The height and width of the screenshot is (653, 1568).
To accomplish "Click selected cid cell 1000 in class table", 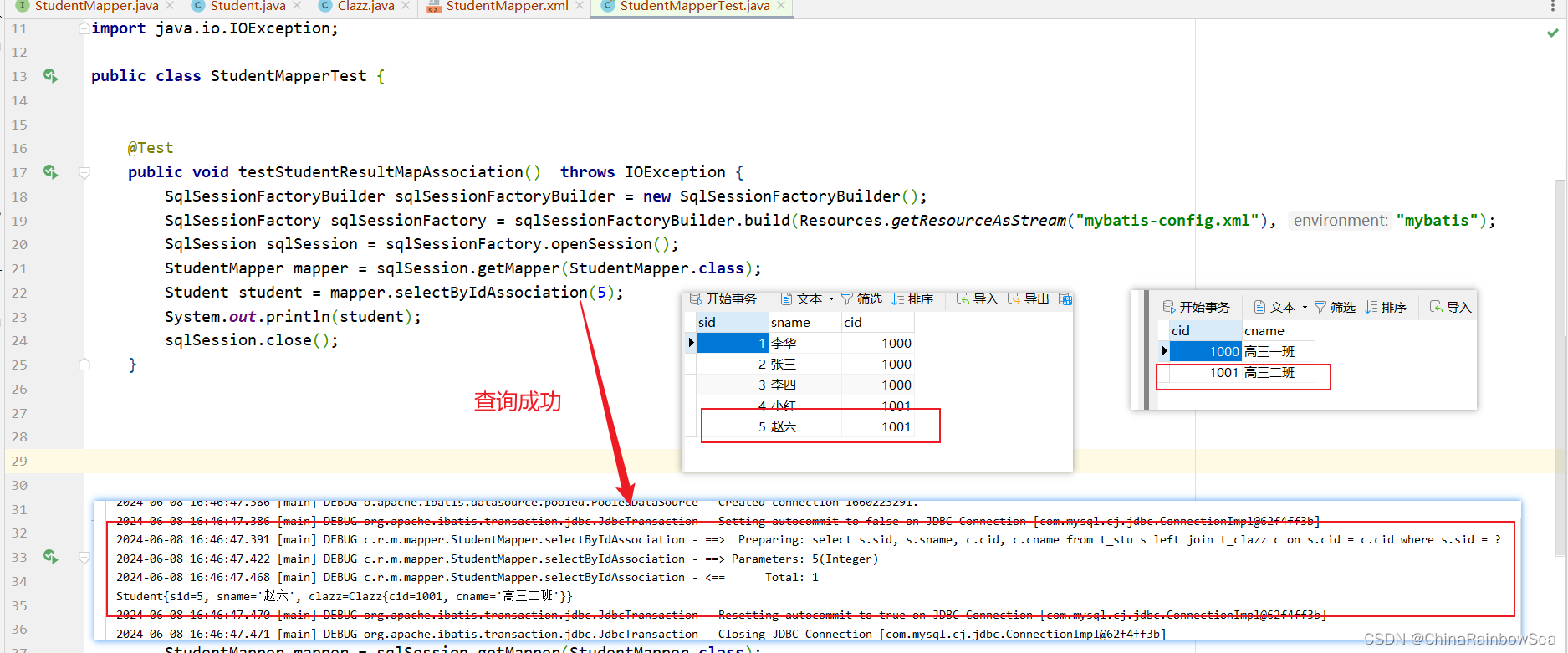I will click(x=1205, y=351).
